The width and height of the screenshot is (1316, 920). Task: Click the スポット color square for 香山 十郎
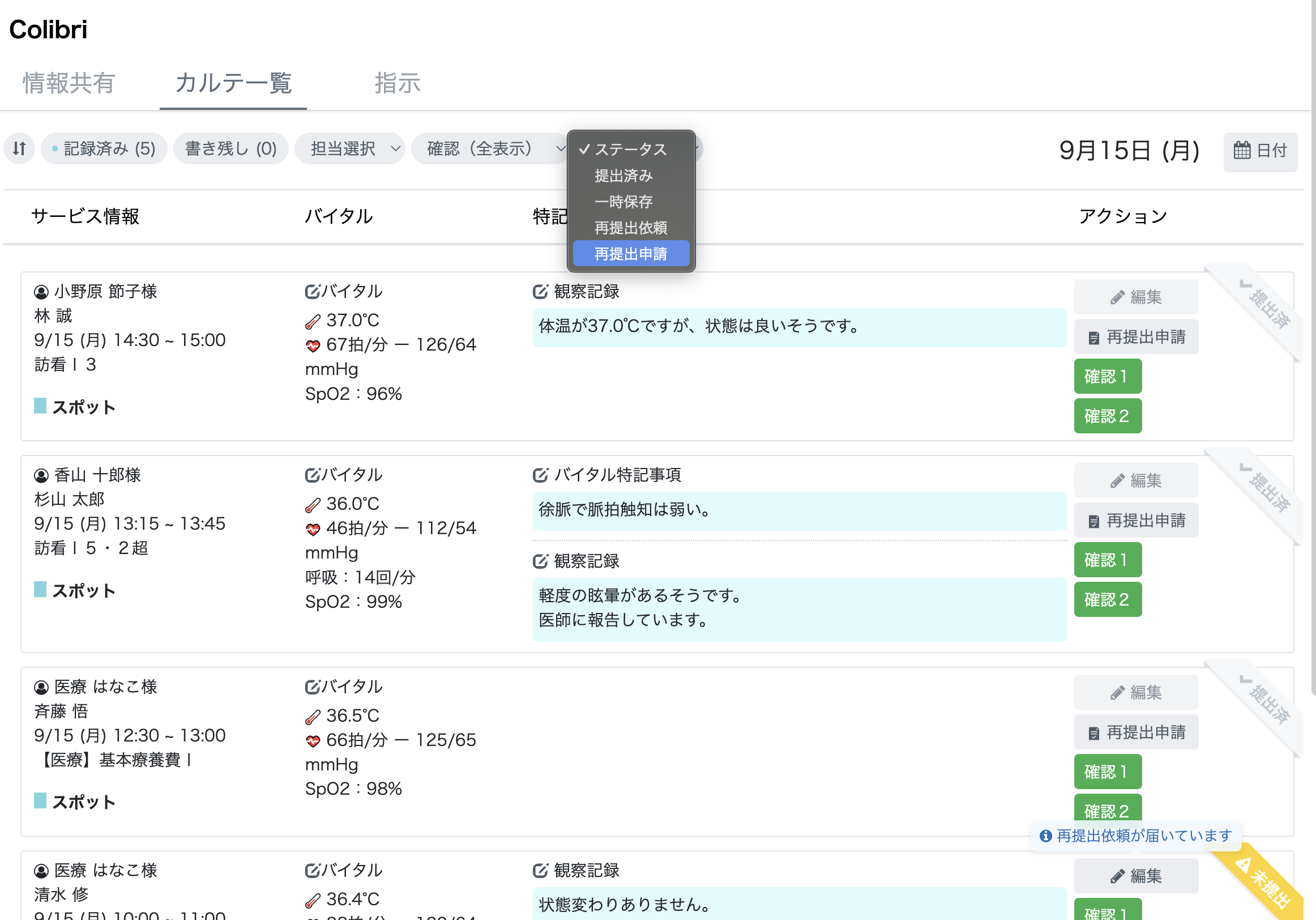point(40,590)
